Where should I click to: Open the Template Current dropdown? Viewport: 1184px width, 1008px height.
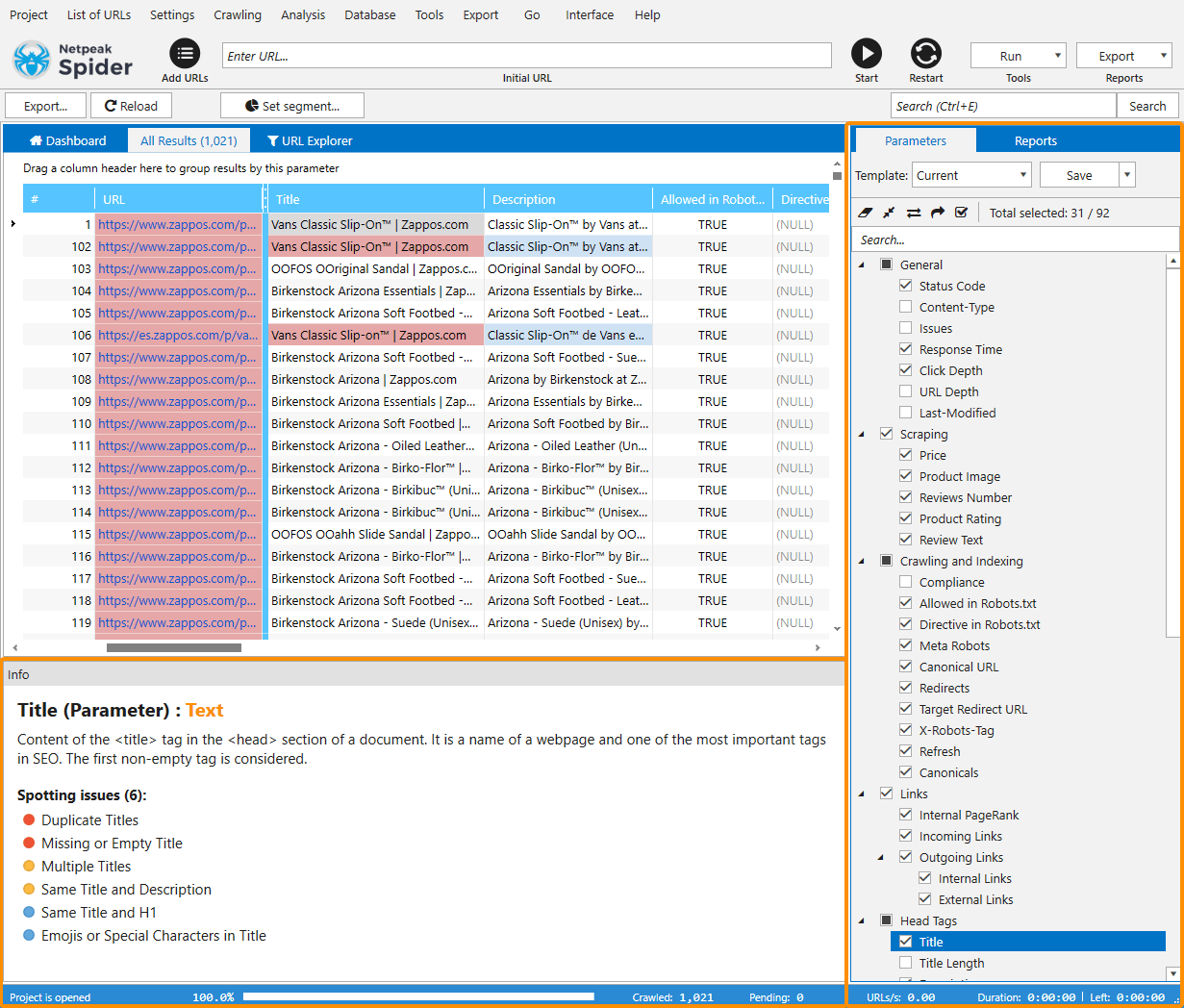coord(971,175)
